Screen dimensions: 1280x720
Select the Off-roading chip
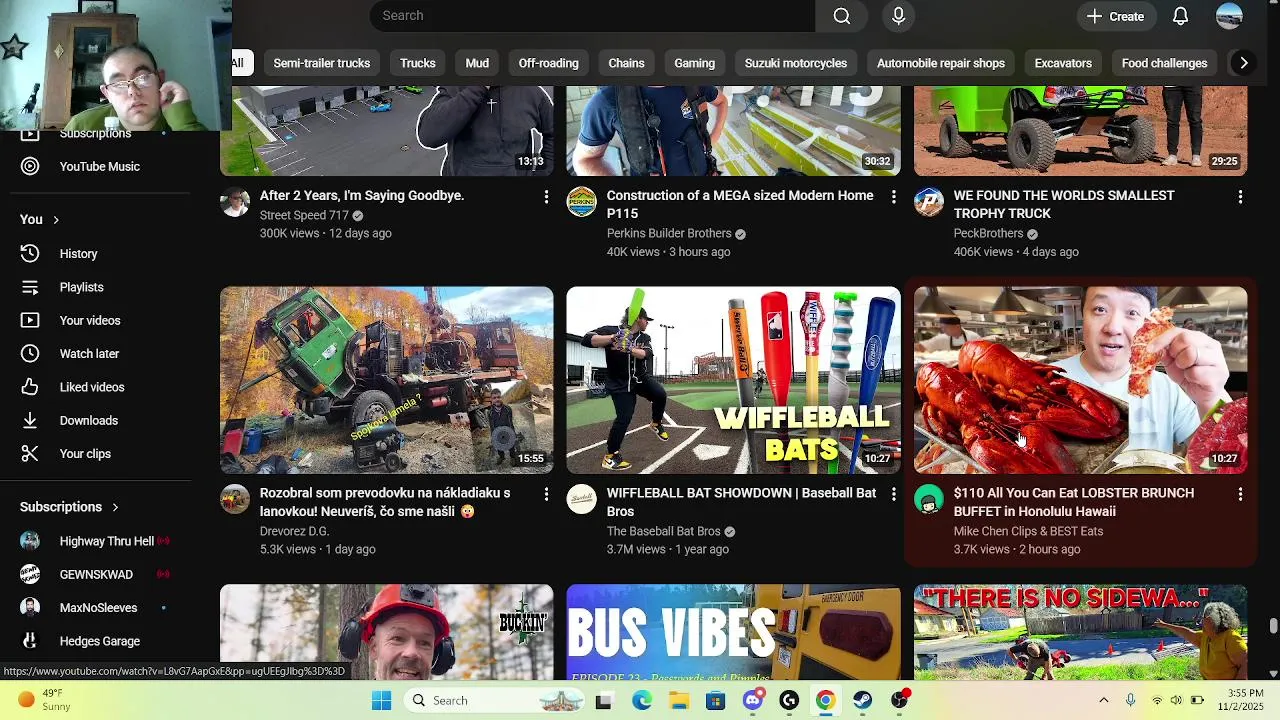click(548, 63)
